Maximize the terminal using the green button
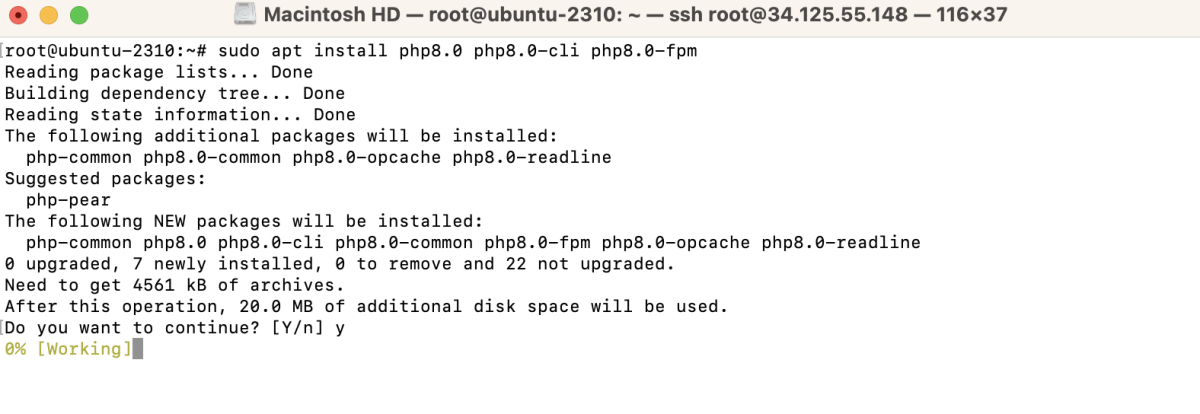 click(79, 16)
